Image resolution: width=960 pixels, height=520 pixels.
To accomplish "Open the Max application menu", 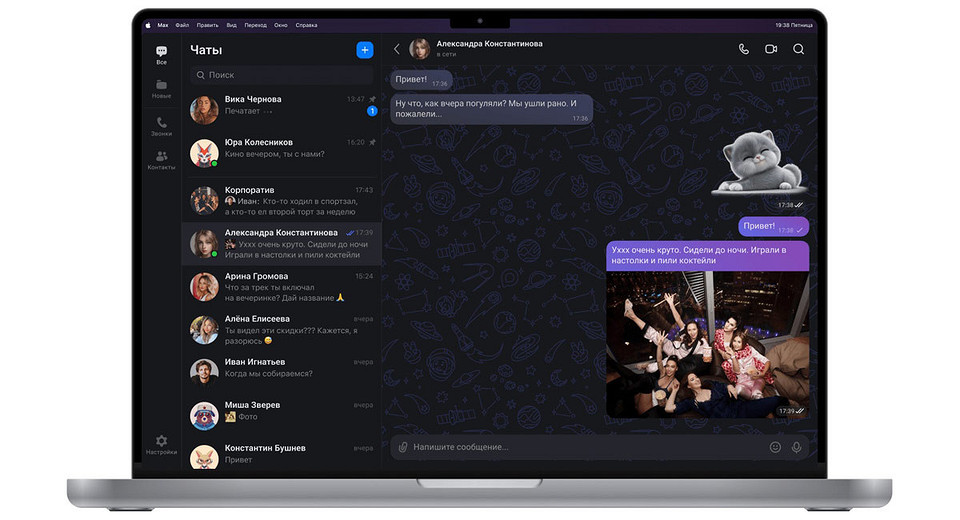I will (x=162, y=25).
